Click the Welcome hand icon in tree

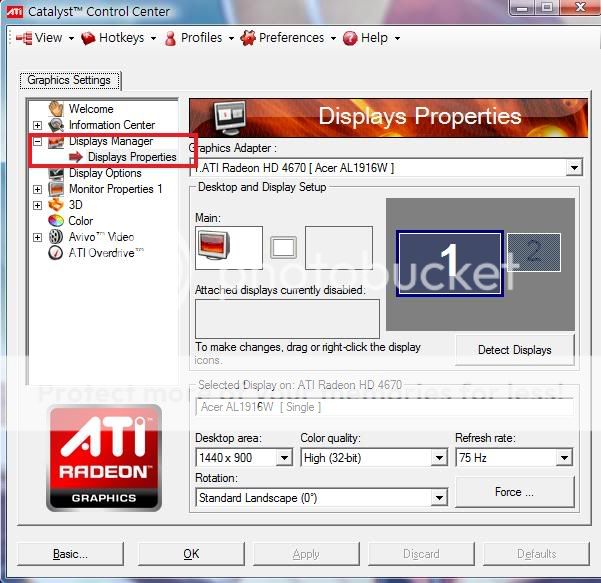tap(56, 109)
